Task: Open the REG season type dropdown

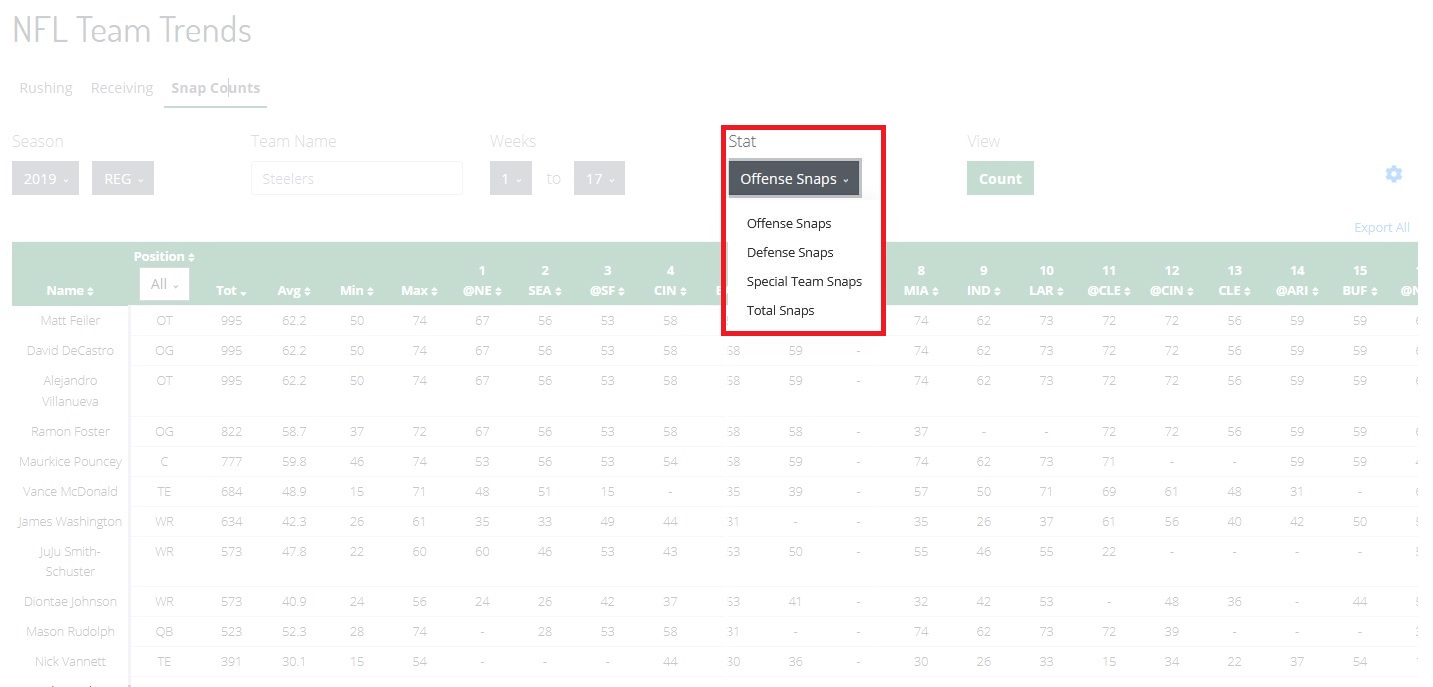Action: [123, 178]
